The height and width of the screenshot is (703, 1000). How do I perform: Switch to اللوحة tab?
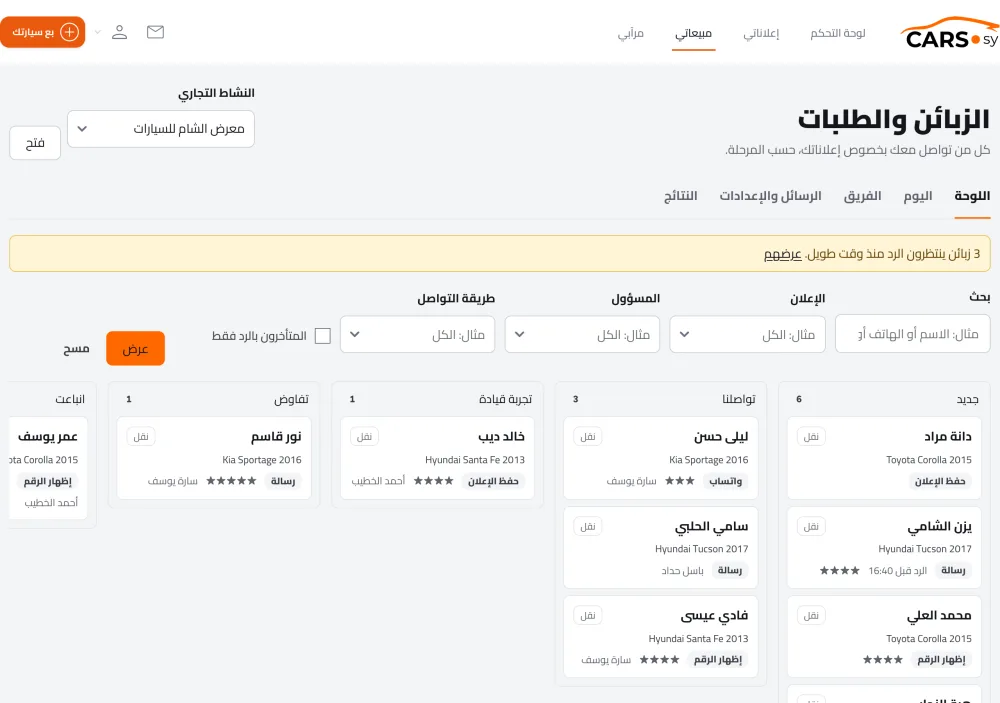click(x=972, y=196)
